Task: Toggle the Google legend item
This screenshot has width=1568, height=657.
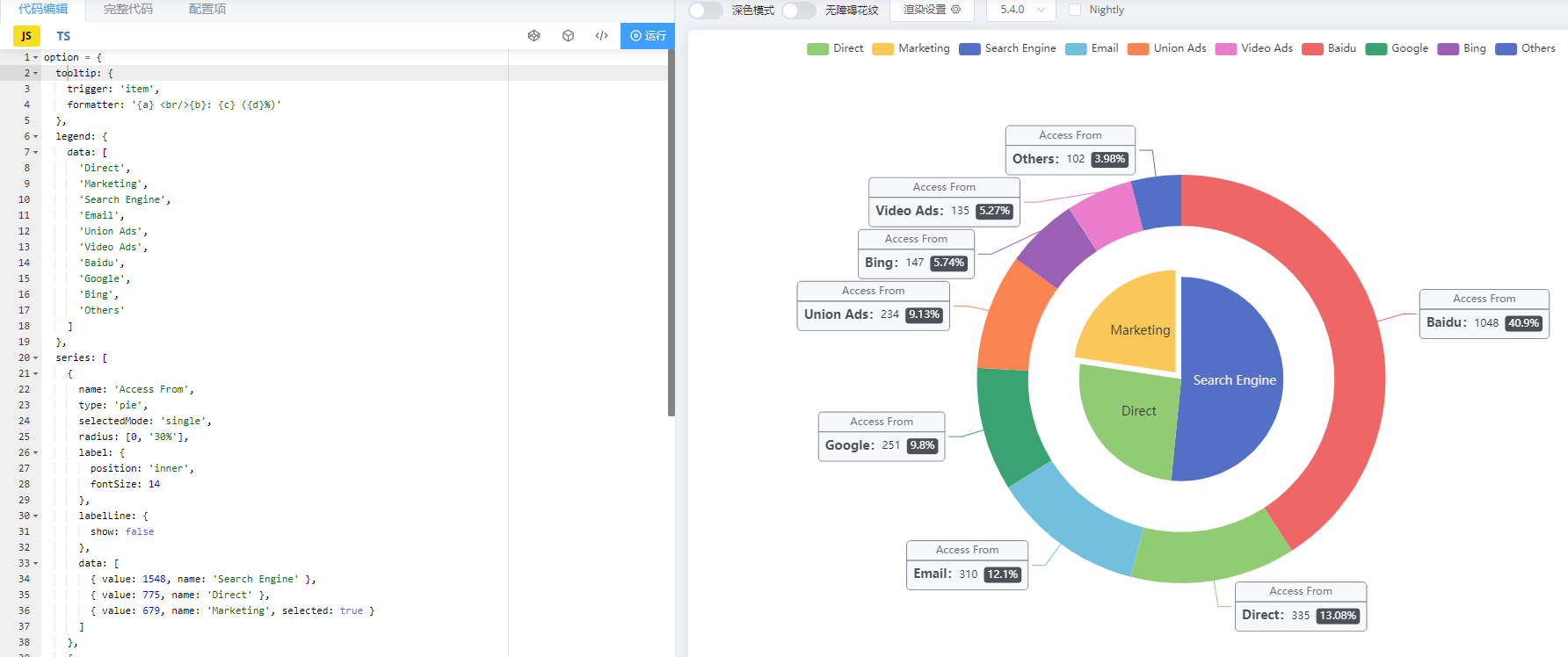Action: (x=1397, y=48)
